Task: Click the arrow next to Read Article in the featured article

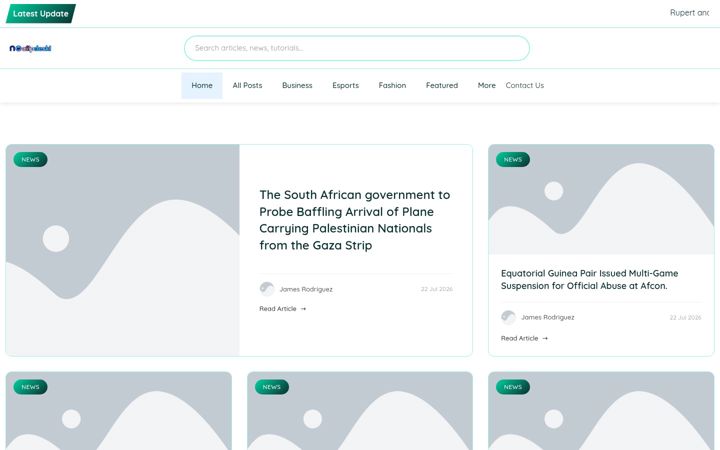Action: [x=303, y=309]
